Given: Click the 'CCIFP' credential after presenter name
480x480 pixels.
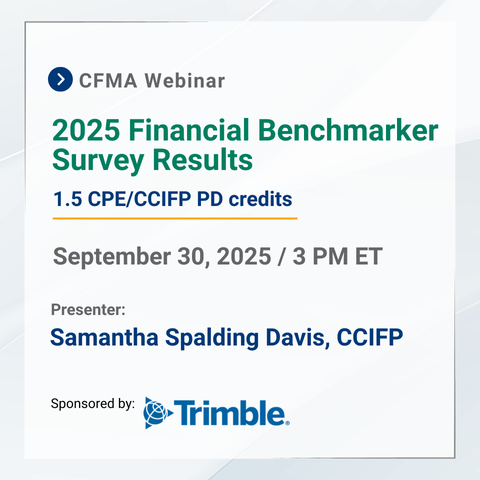Looking at the screenshot, I should pos(370,337).
